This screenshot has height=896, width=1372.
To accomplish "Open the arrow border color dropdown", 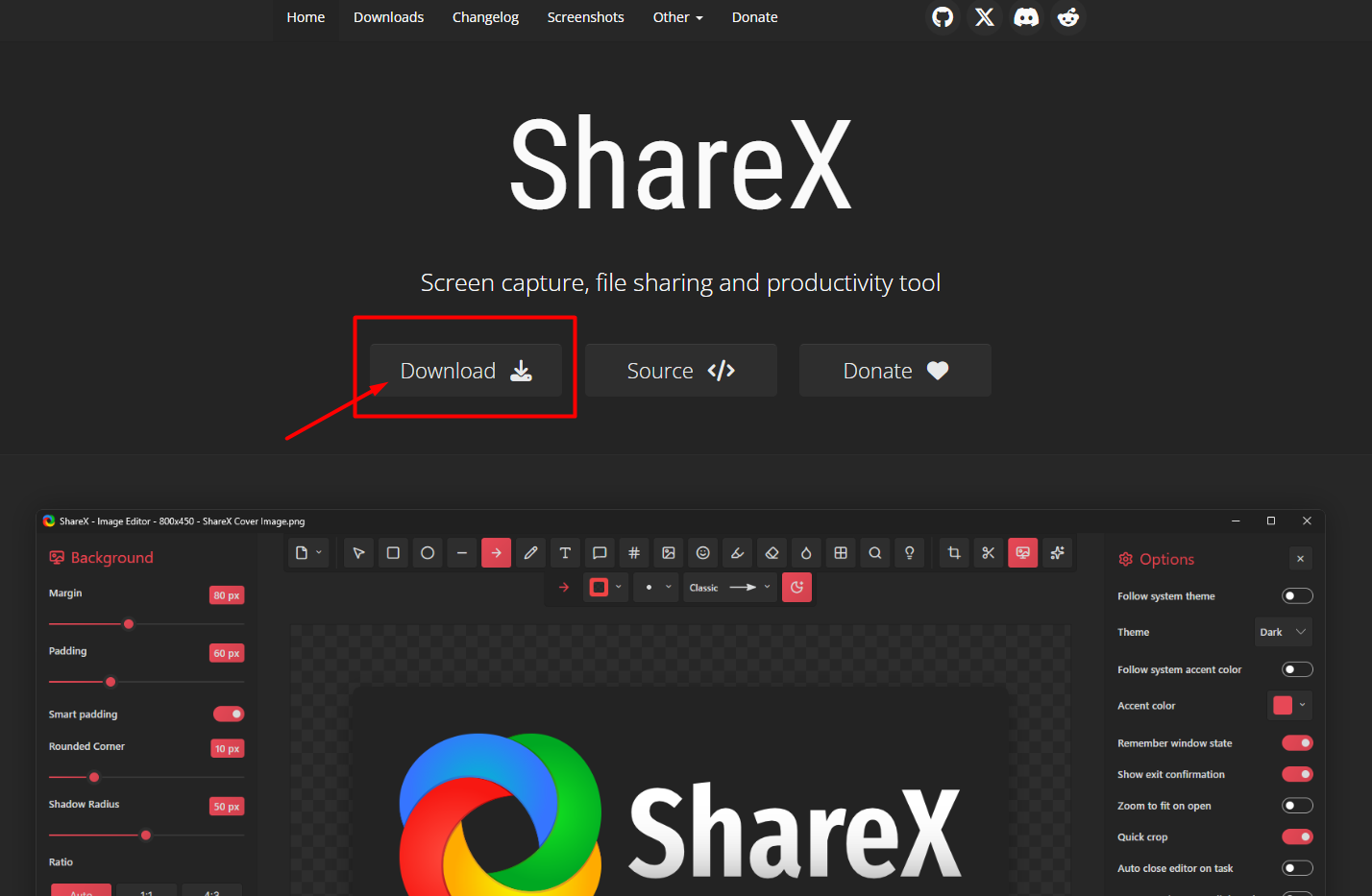I will pyautogui.click(x=606, y=588).
